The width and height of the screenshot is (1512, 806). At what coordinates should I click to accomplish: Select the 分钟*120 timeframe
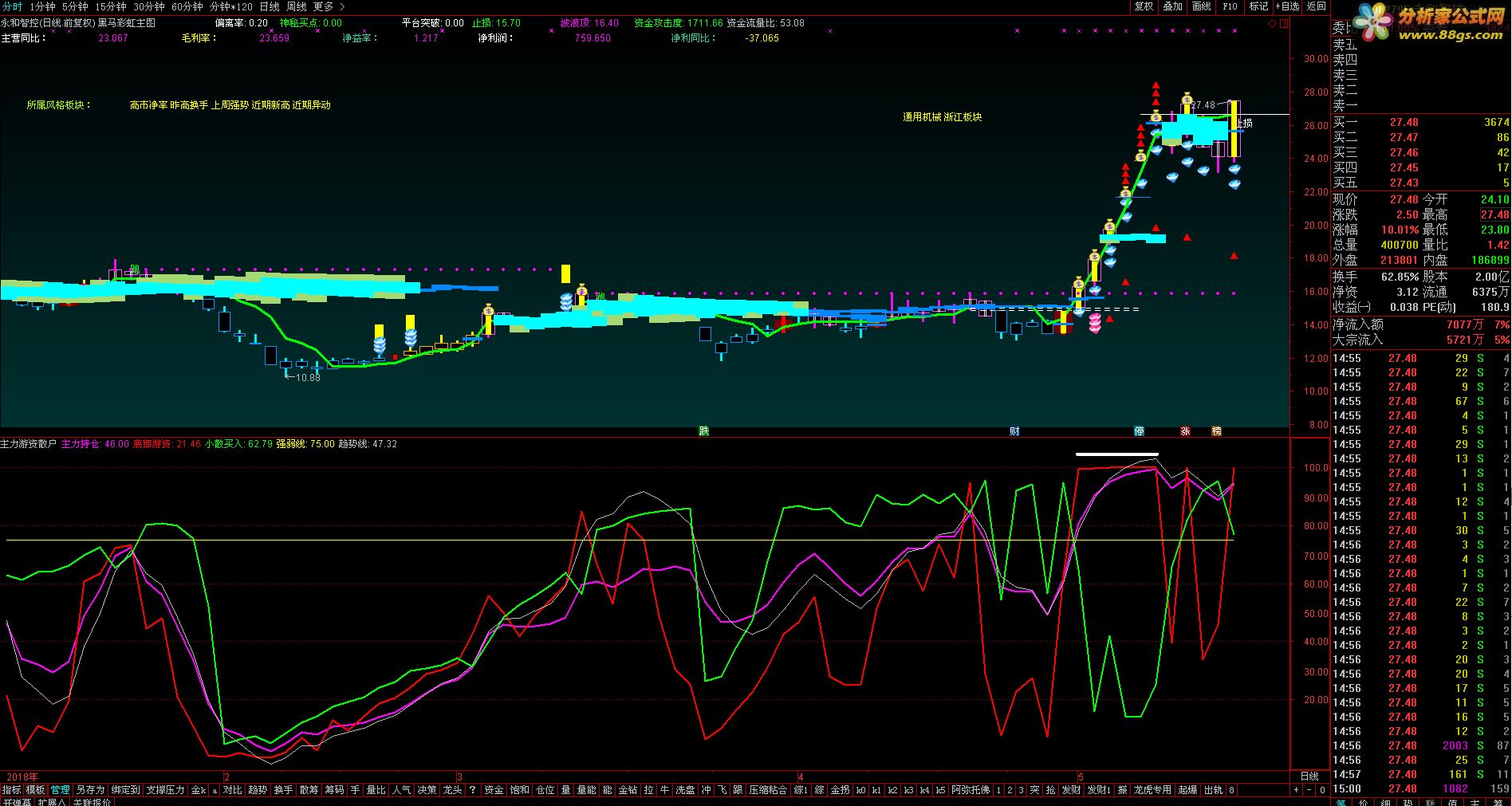(x=231, y=6)
